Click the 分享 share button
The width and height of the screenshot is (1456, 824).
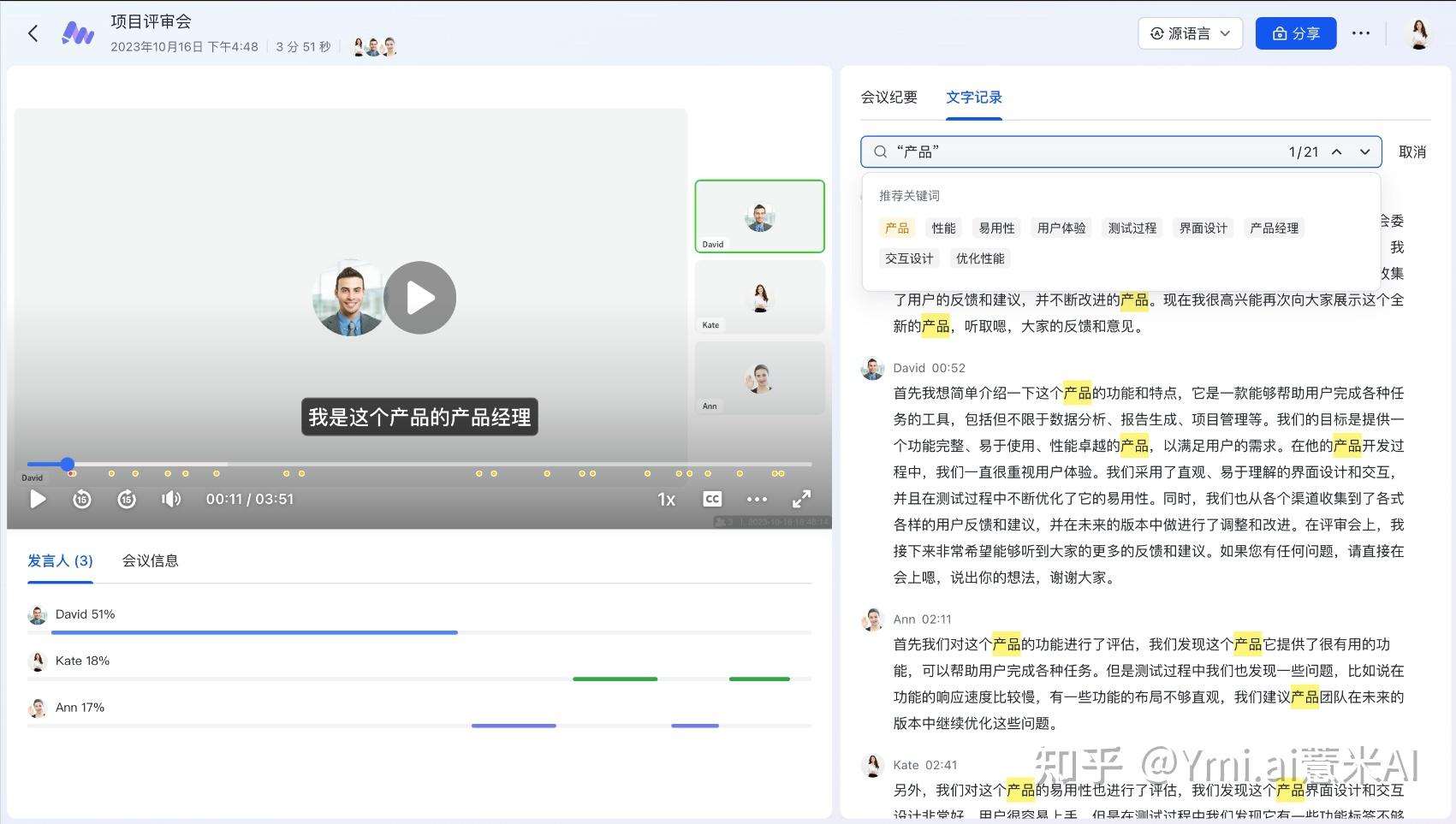[x=1295, y=33]
